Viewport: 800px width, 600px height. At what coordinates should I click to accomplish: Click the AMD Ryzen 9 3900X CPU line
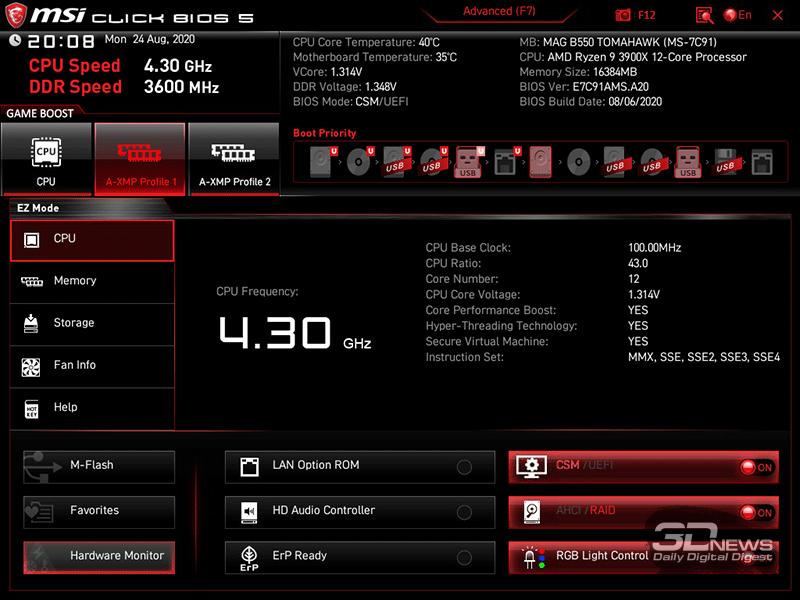click(633, 57)
